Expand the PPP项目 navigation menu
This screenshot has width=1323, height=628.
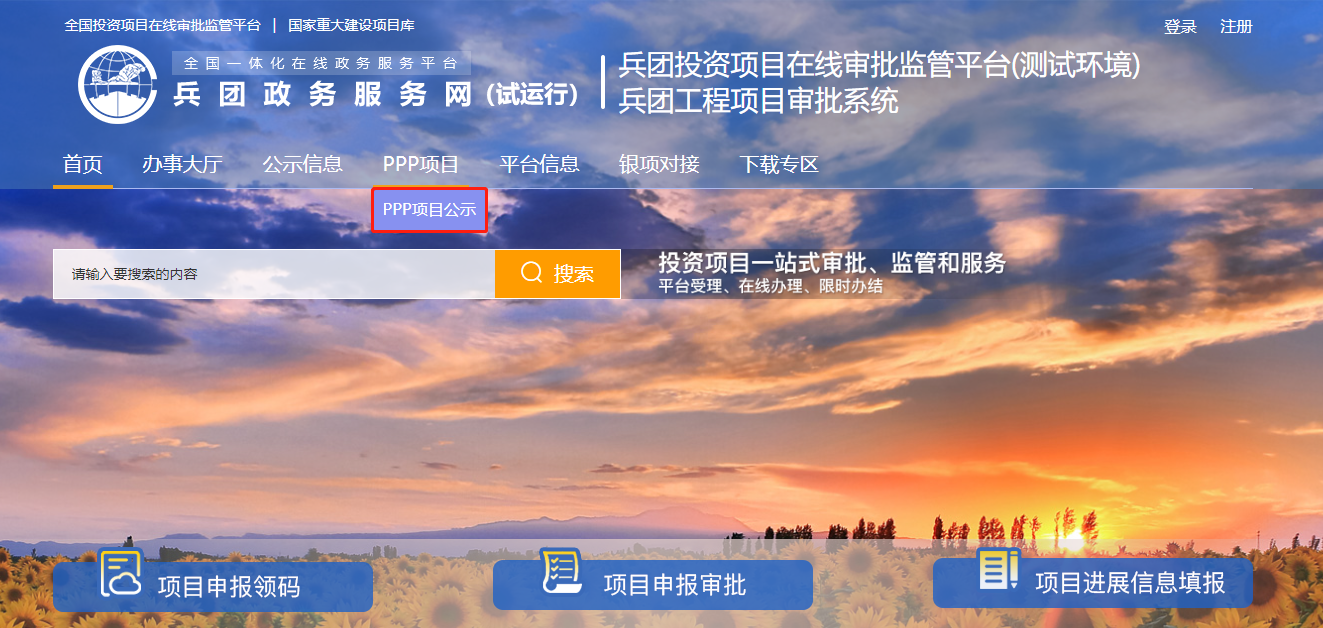tap(421, 165)
